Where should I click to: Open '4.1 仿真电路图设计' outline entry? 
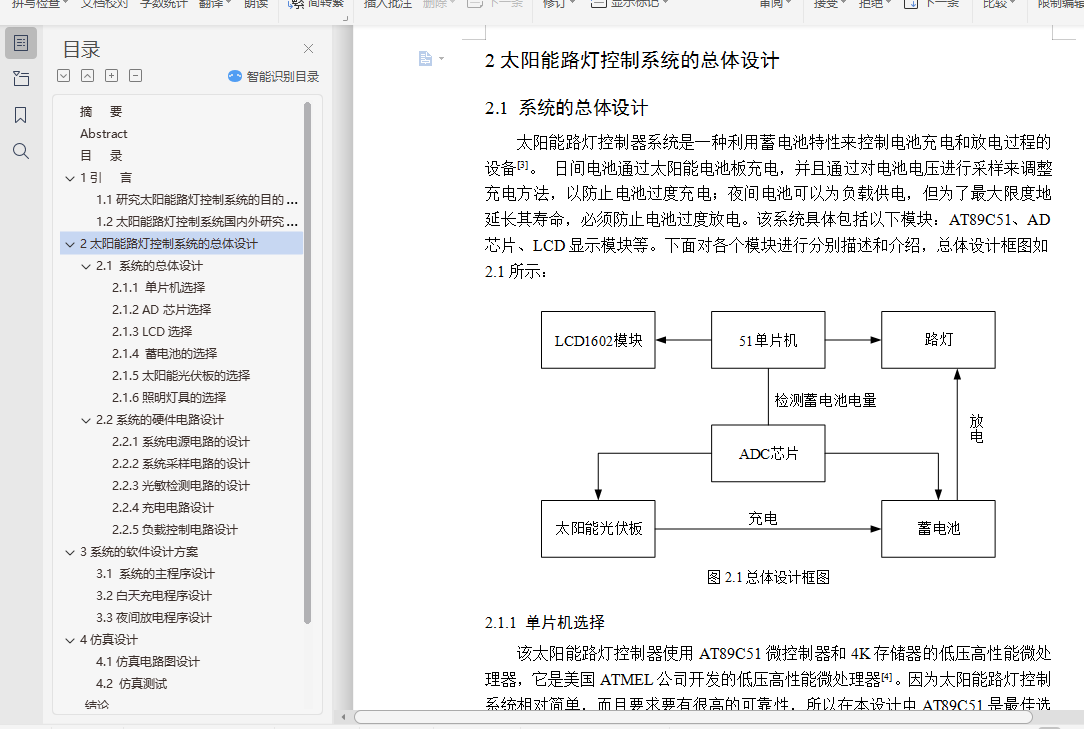point(148,662)
